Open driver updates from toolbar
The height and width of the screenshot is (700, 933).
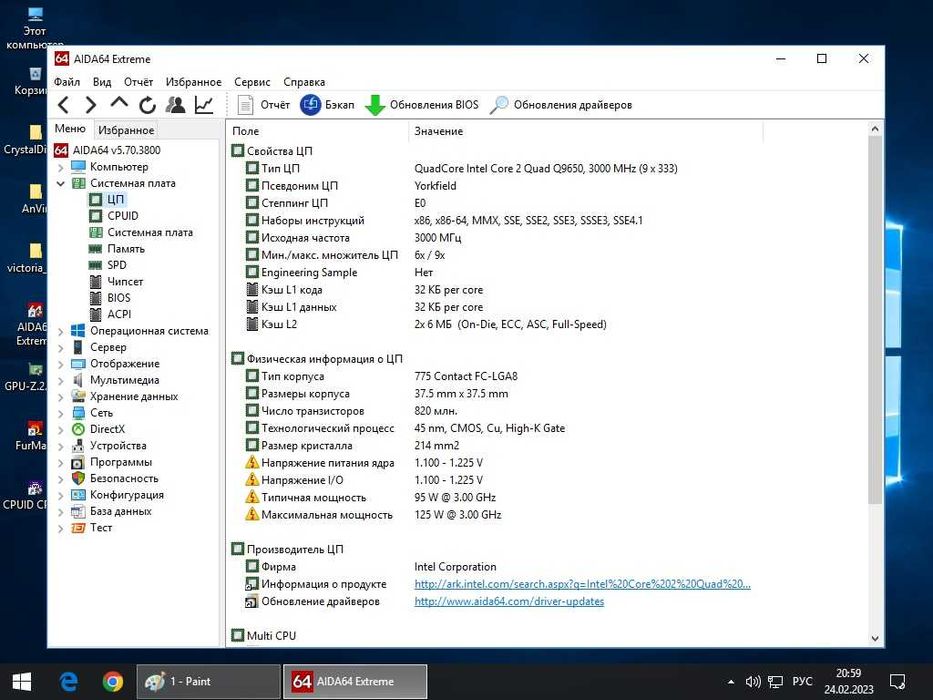click(561, 105)
